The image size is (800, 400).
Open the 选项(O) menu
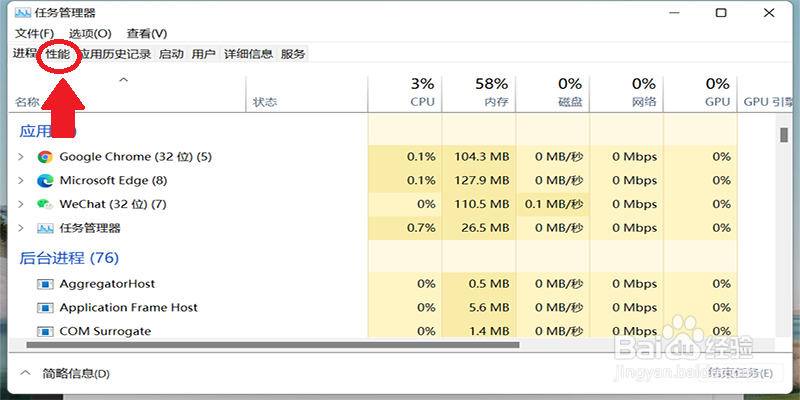[x=90, y=34]
